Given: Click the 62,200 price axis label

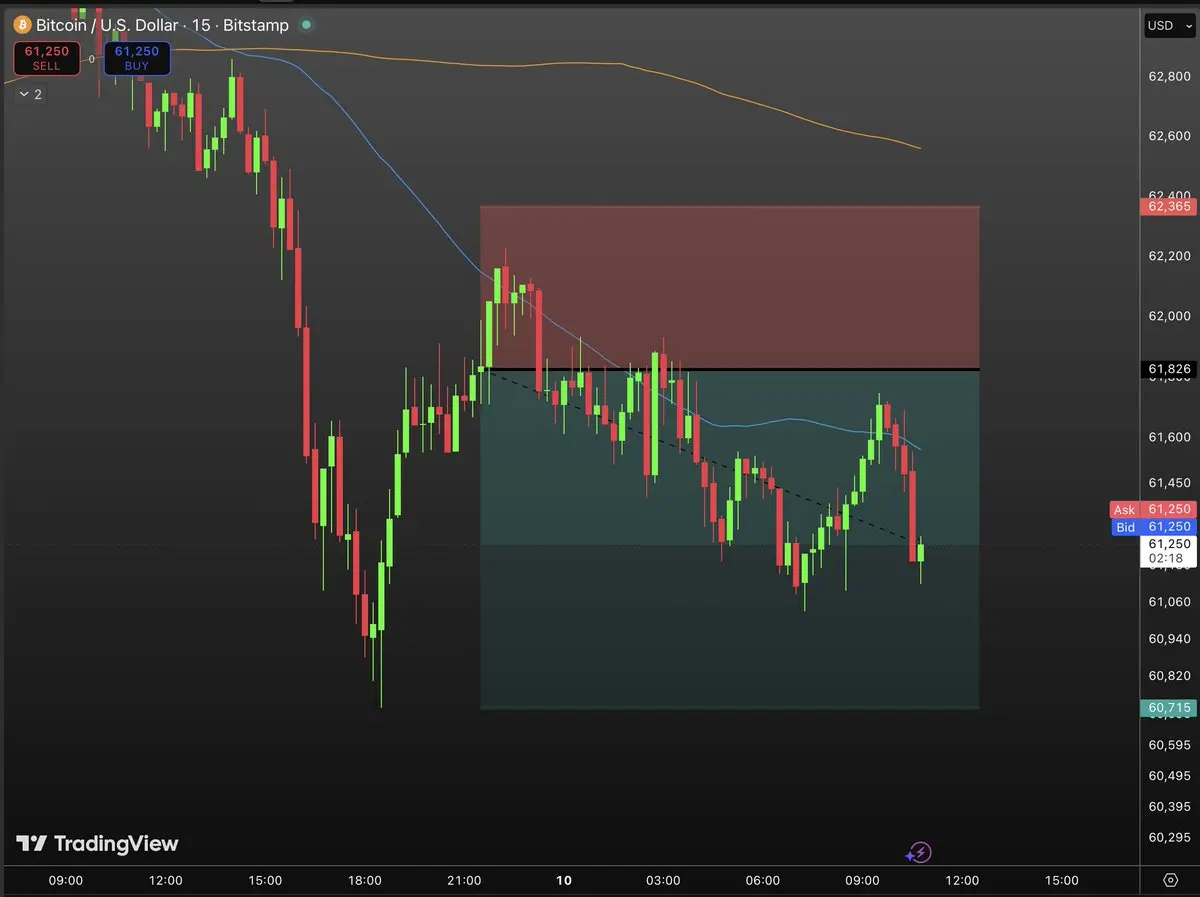Looking at the screenshot, I should click(1169, 256).
